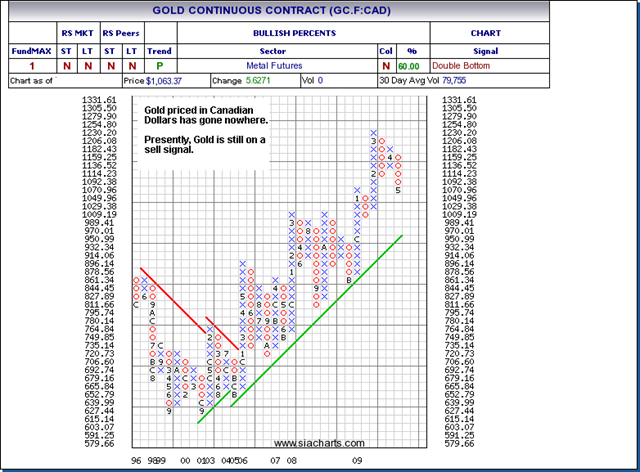Click the RS Peers header cell
Viewport: 640px width, 472px height.
click(121, 33)
